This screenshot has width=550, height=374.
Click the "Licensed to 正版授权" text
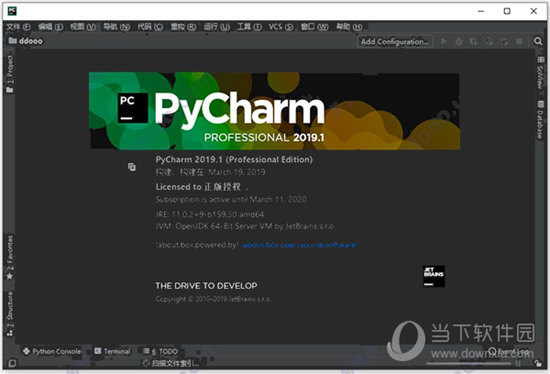click(x=199, y=187)
